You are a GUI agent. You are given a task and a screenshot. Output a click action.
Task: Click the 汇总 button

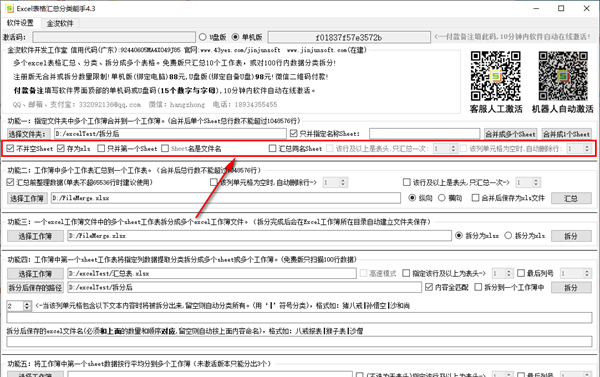point(571,198)
